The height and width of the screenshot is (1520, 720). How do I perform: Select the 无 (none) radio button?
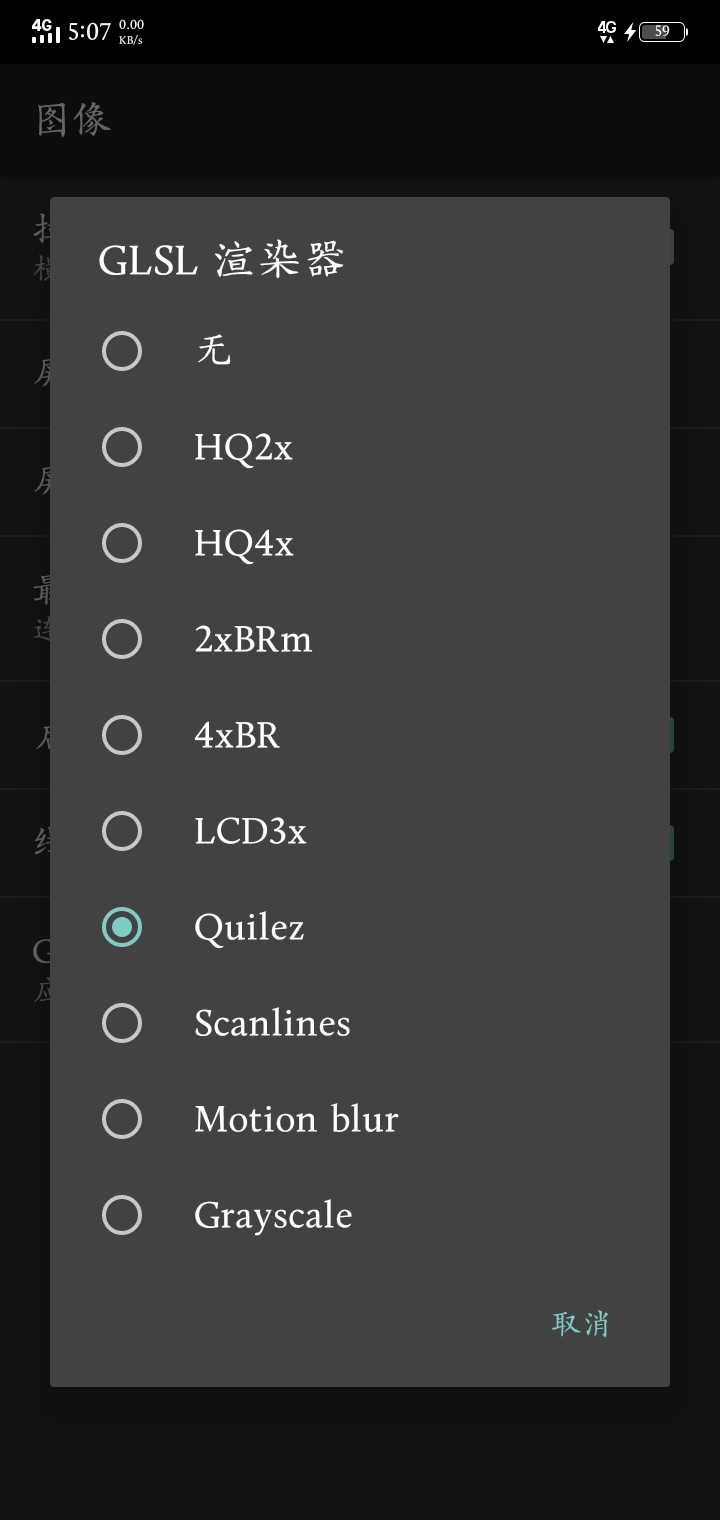122,351
